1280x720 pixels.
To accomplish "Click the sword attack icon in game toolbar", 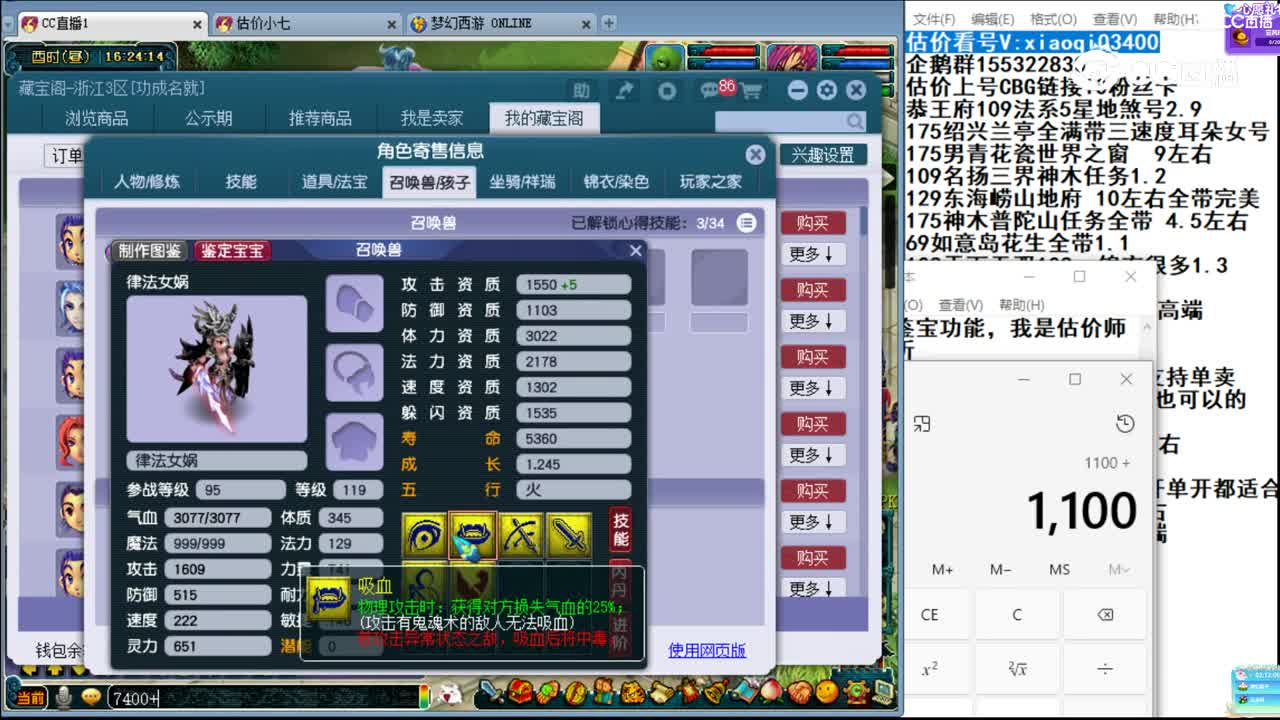I will (x=489, y=692).
